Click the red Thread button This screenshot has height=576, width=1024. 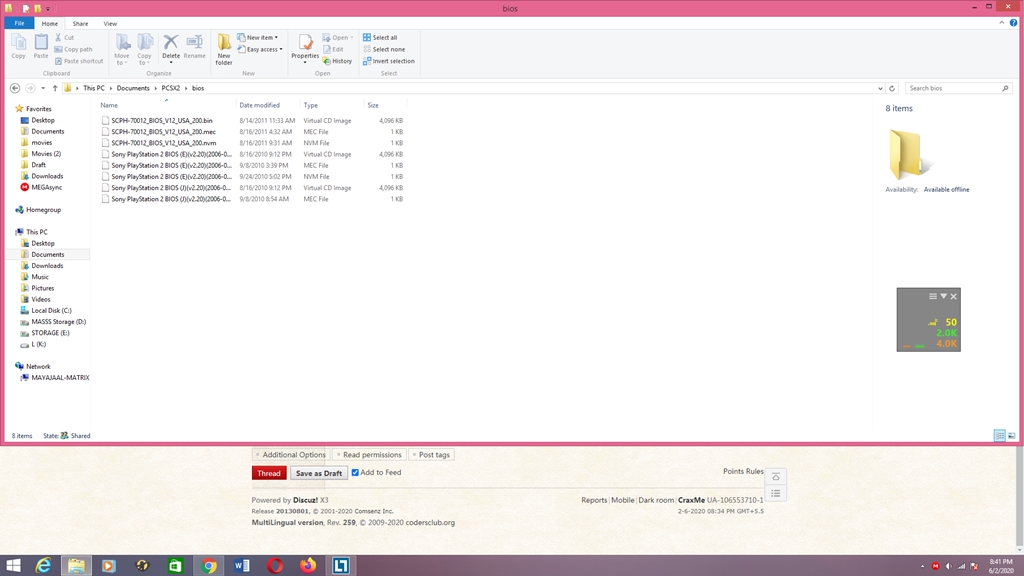pyautogui.click(x=269, y=473)
